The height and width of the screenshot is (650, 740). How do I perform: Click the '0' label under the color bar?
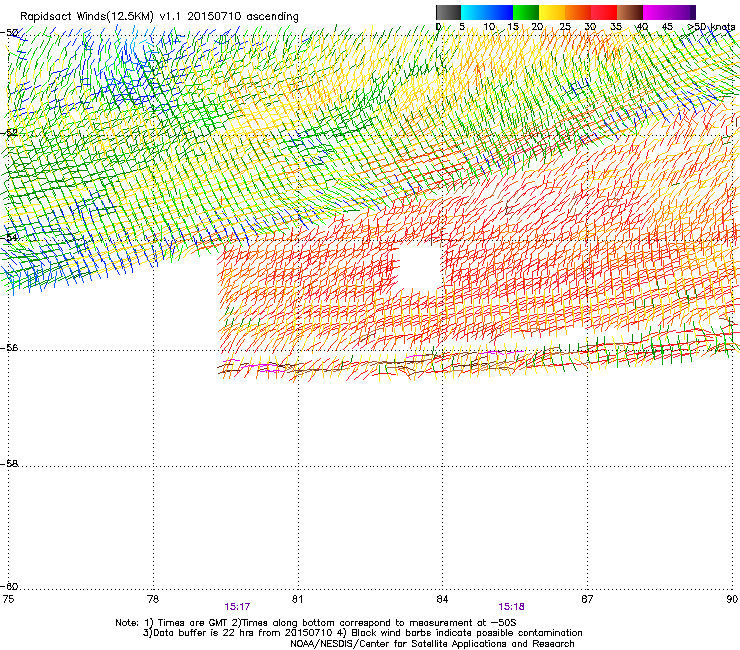(438, 27)
